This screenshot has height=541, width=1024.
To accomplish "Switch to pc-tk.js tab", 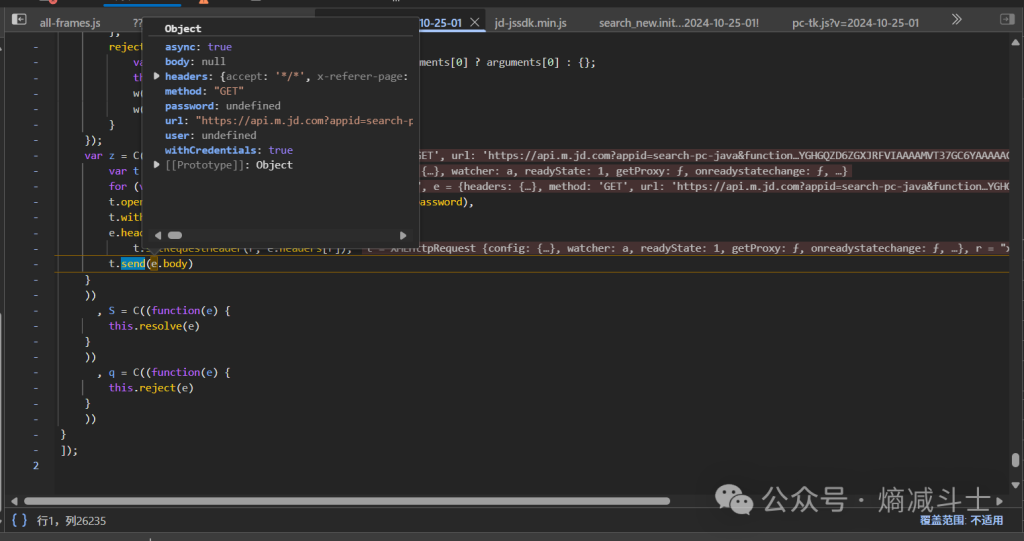I will point(855,22).
